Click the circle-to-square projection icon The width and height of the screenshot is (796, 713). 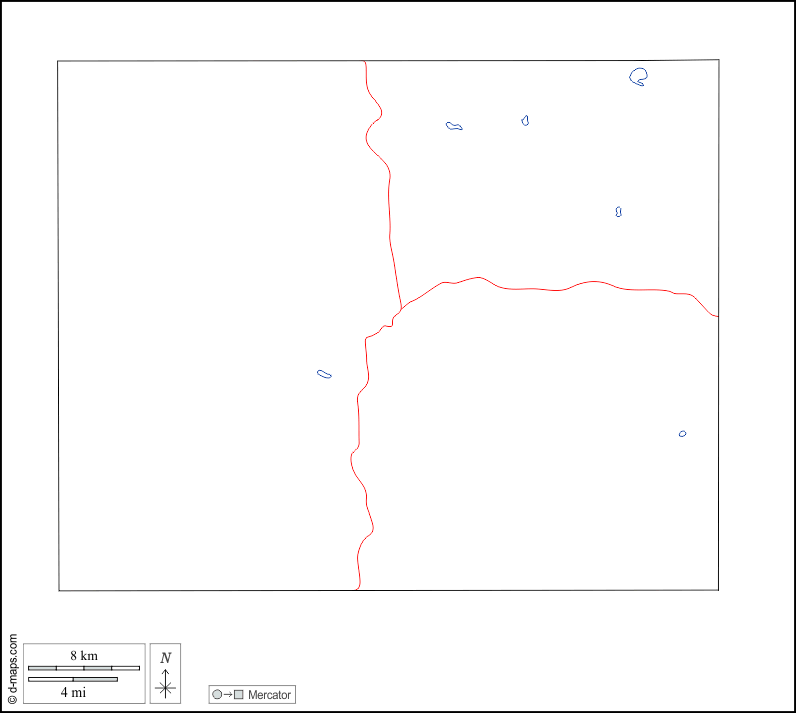point(227,694)
